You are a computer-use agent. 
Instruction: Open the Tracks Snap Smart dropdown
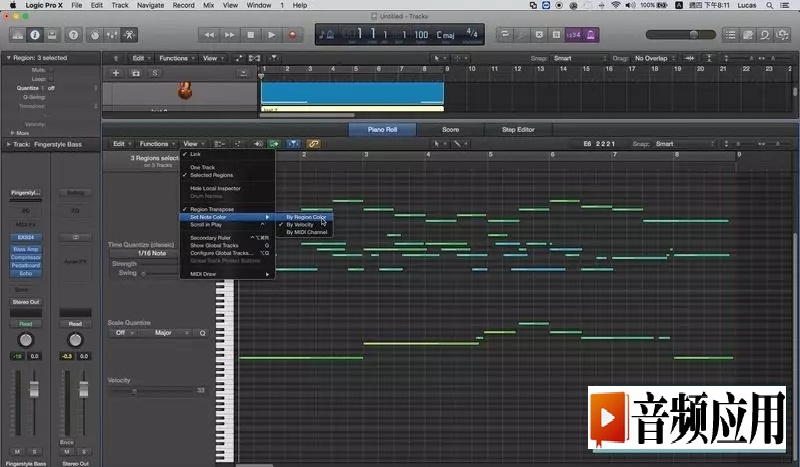click(x=580, y=58)
